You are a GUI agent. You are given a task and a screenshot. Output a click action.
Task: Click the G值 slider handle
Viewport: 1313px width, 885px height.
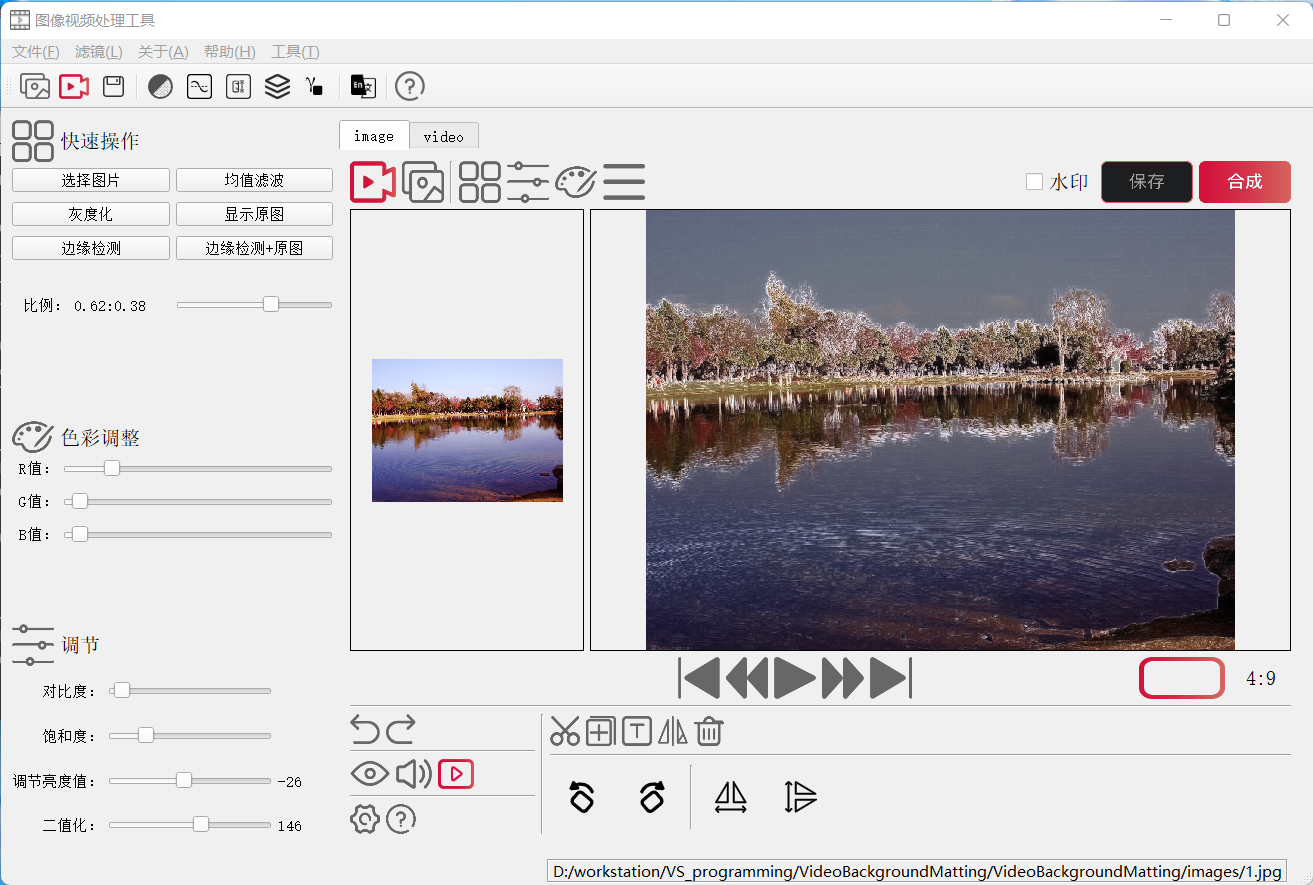80,501
